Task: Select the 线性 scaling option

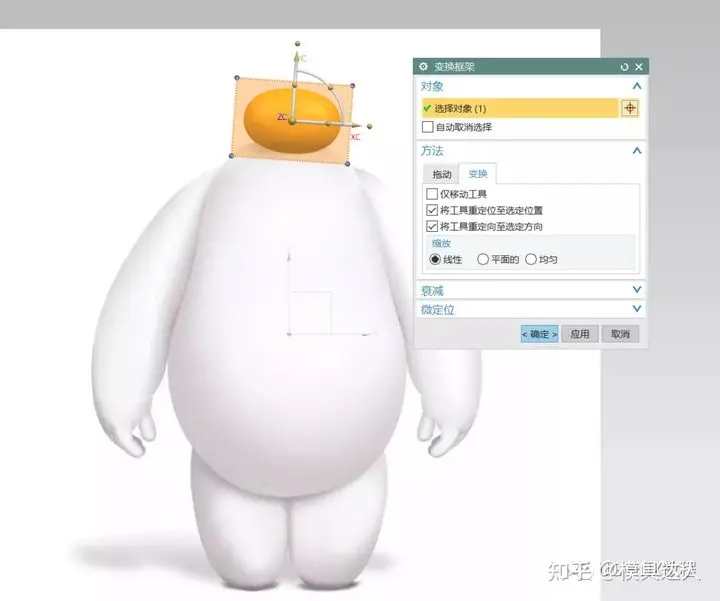Action: (x=435, y=259)
